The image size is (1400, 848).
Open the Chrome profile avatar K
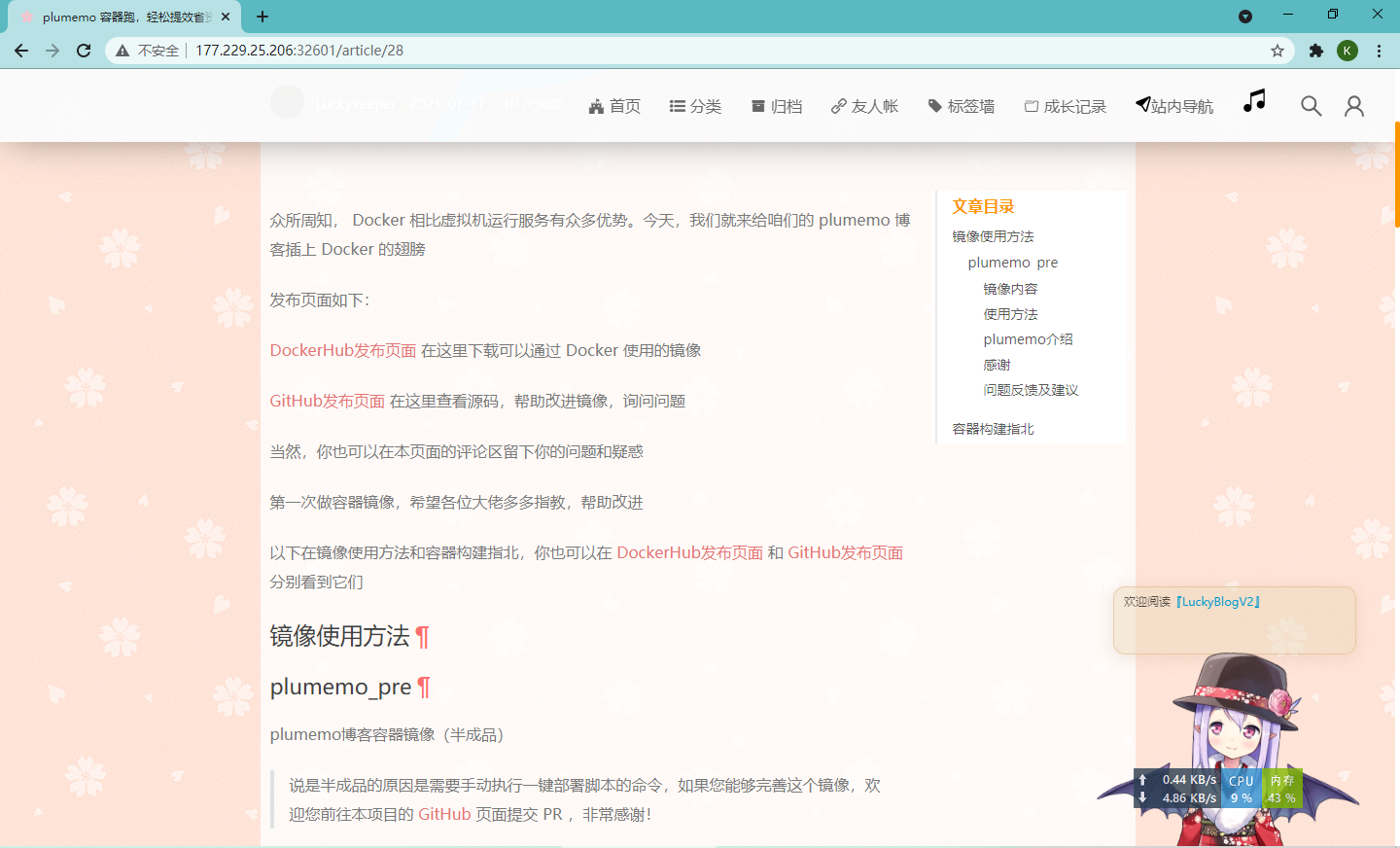(x=1347, y=51)
